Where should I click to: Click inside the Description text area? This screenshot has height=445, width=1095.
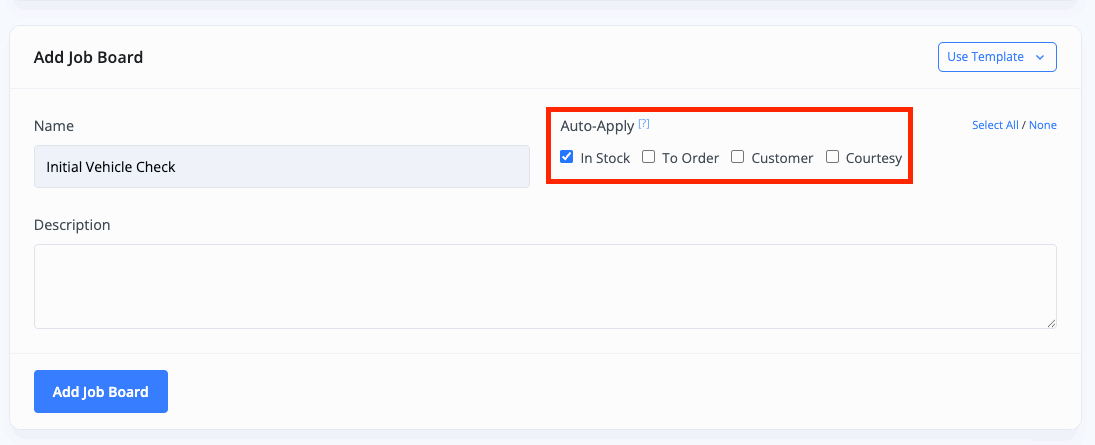pos(545,286)
